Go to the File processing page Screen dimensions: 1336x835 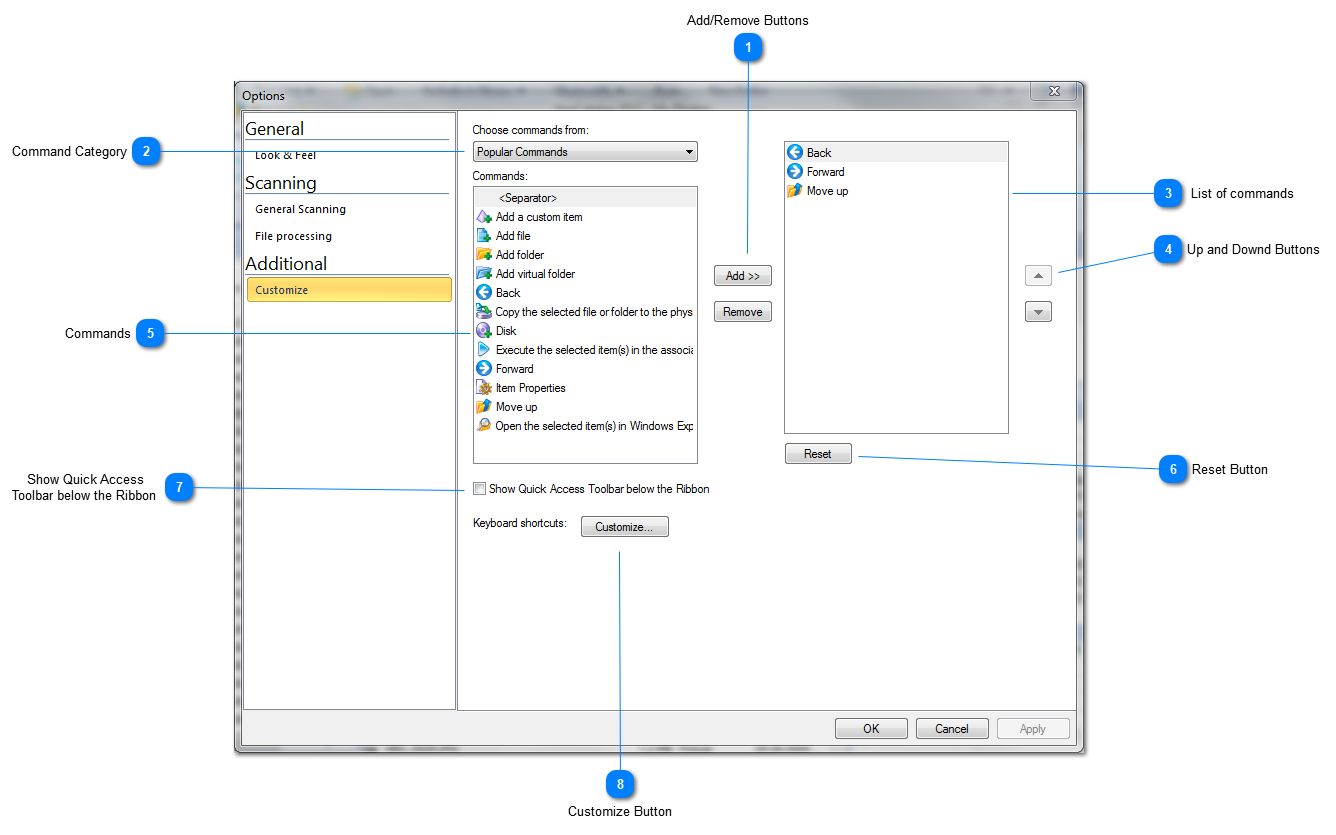pos(293,236)
